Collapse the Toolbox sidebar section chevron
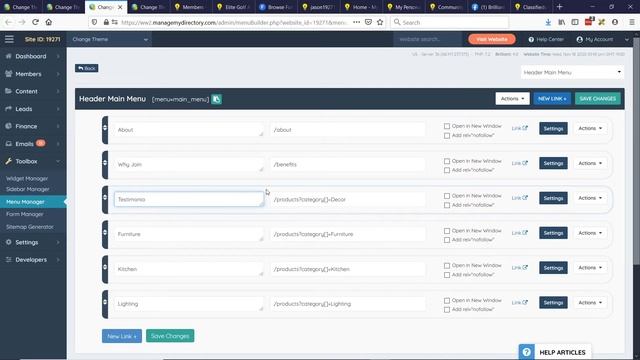Screen dimensions: 640x360 pos(58,161)
